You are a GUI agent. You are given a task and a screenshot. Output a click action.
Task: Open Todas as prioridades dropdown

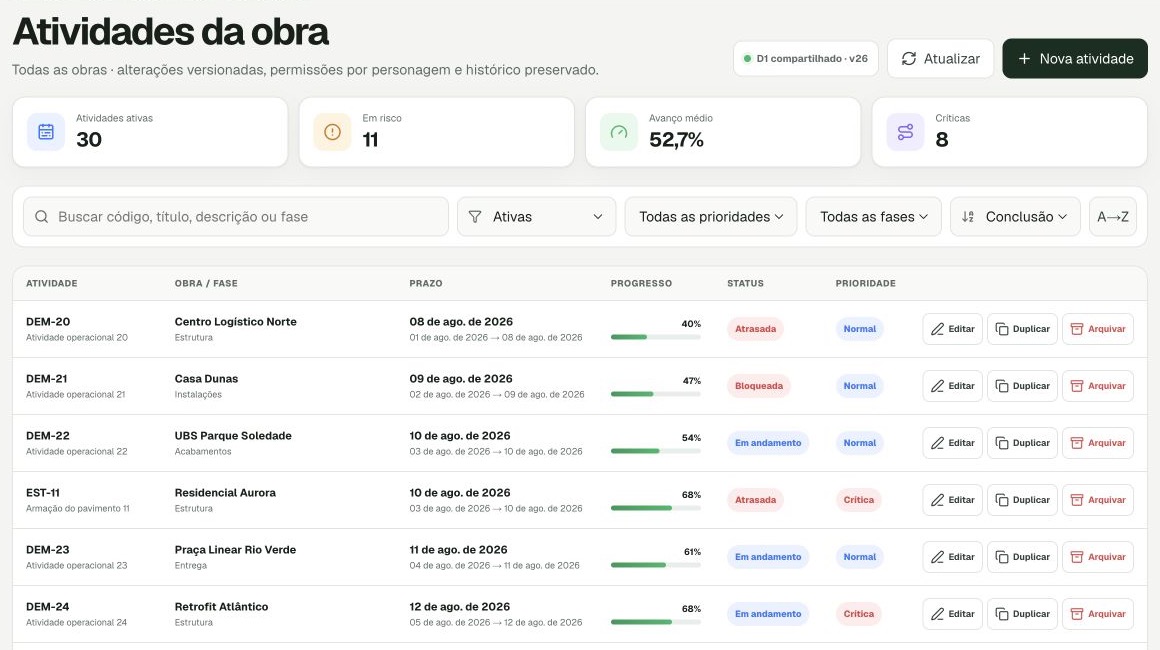[711, 217]
